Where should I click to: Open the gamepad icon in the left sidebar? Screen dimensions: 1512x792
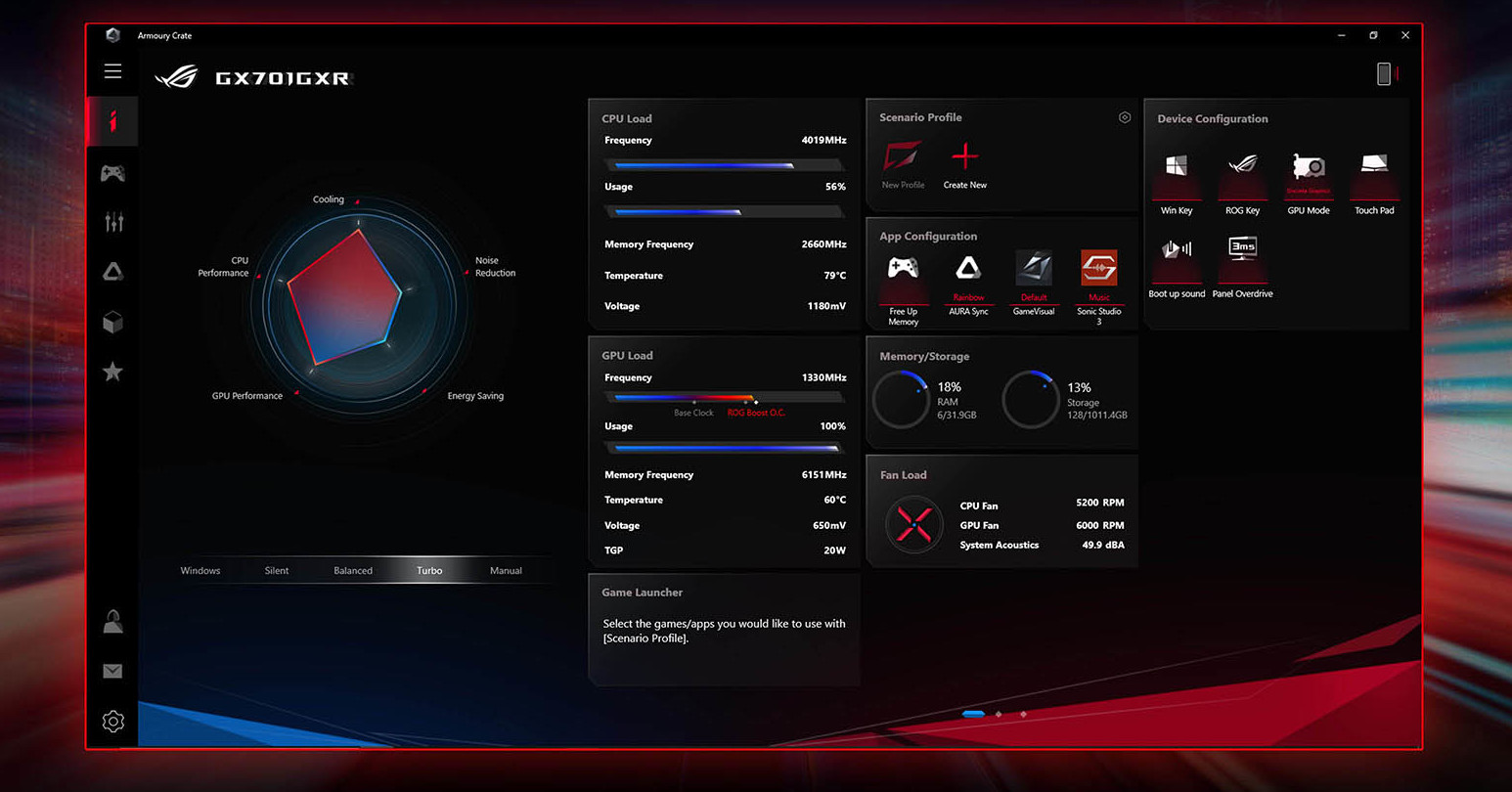pos(113,174)
